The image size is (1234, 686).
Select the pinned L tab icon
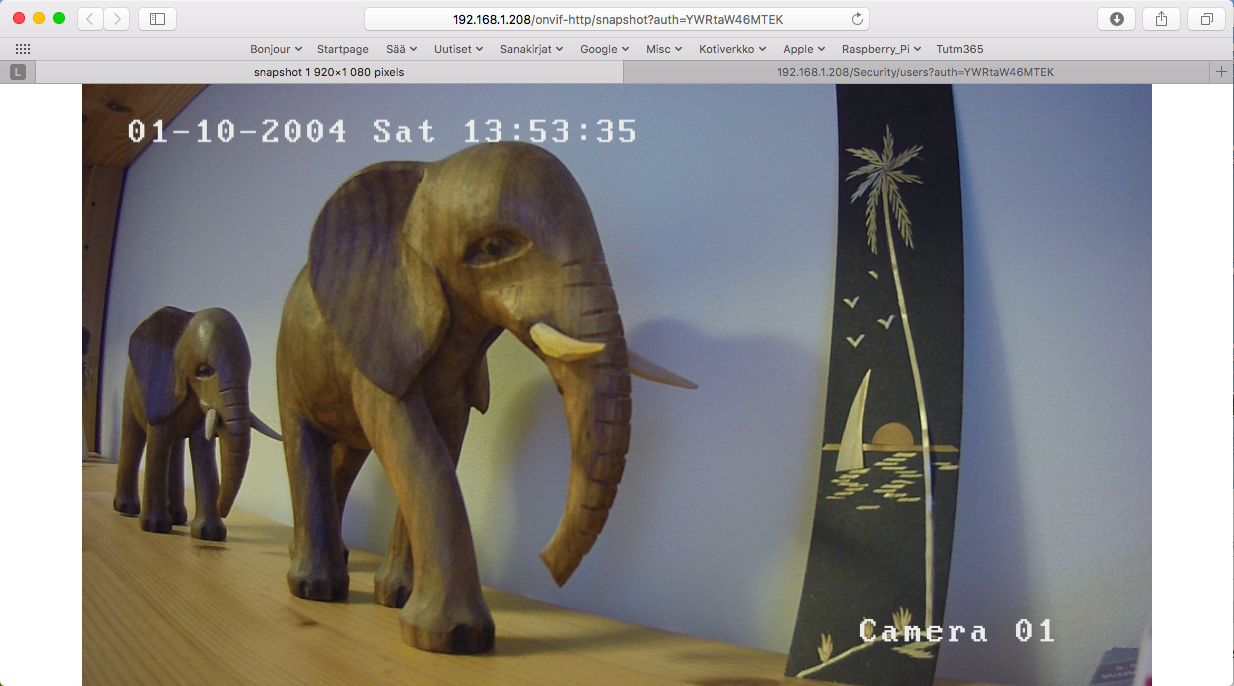(16, 71)
